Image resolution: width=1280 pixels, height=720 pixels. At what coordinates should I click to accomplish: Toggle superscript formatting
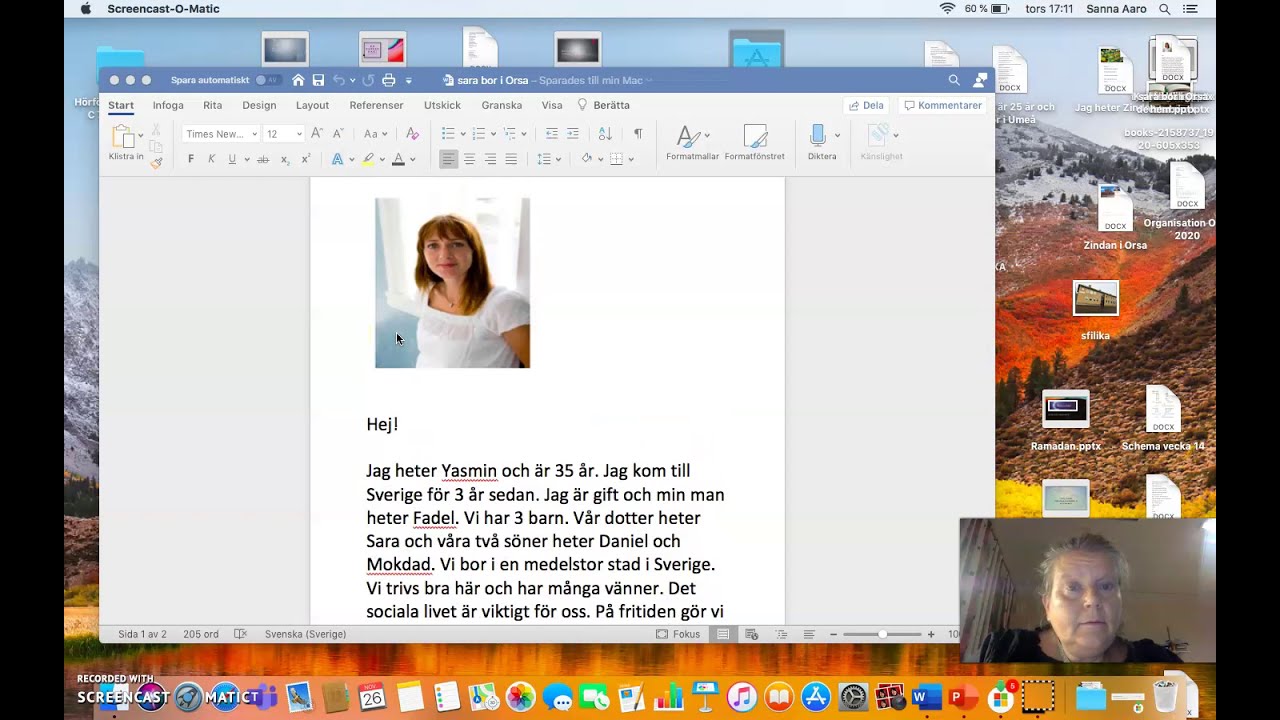point(305,159)
